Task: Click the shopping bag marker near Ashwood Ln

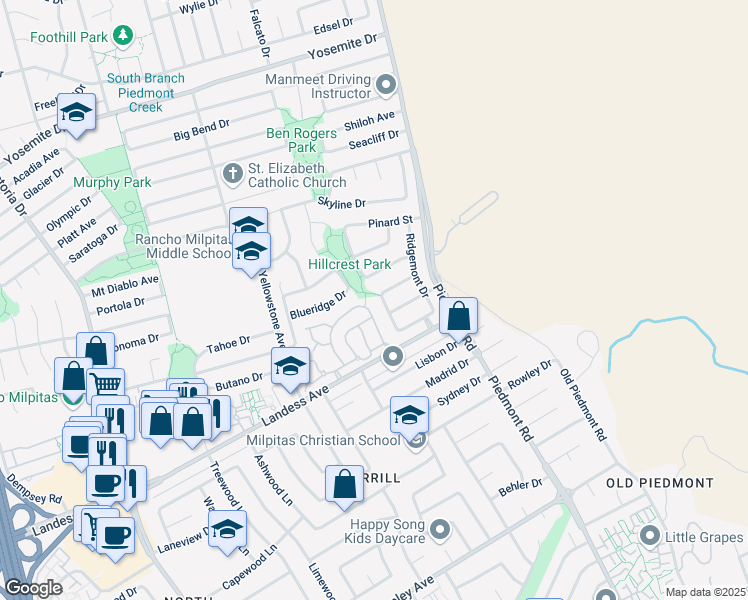Action: pos(344,487)
